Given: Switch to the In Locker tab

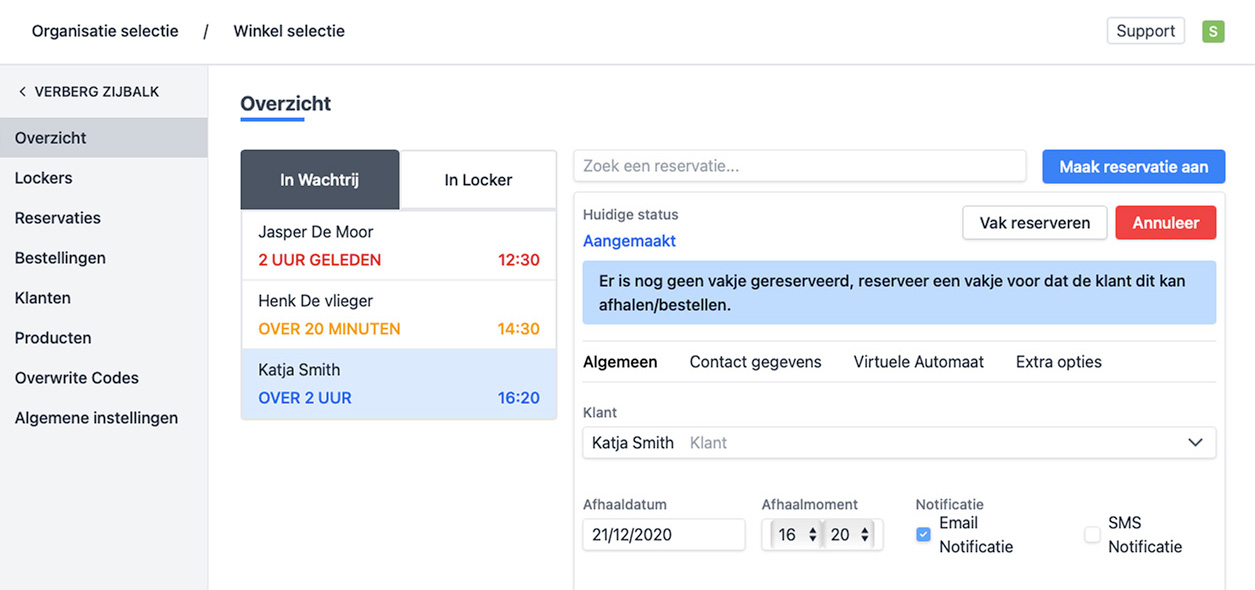Looking at the screenshot, I should pos(478,180).
